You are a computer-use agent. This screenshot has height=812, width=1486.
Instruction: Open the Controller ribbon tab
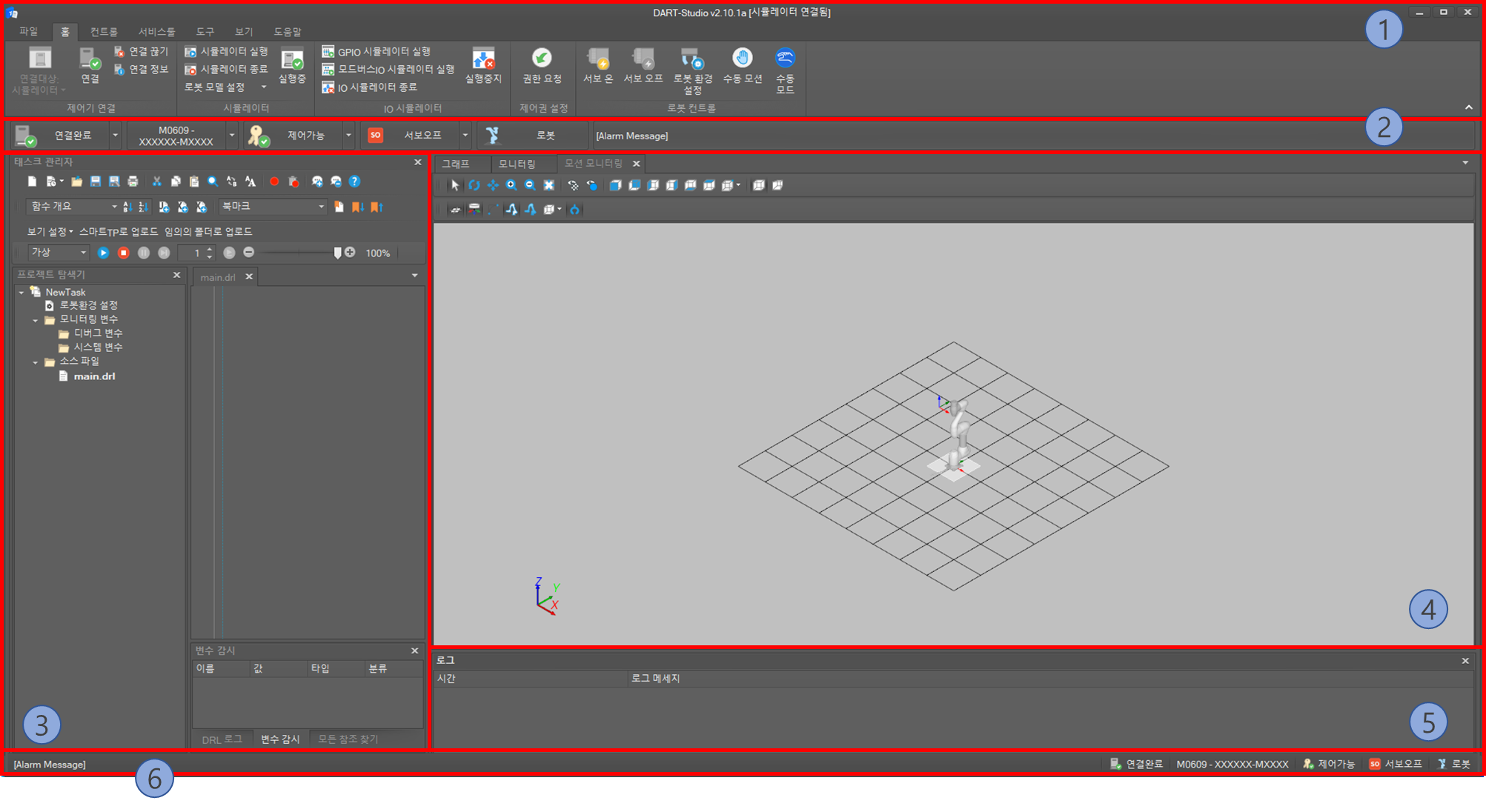coord(104,32)
